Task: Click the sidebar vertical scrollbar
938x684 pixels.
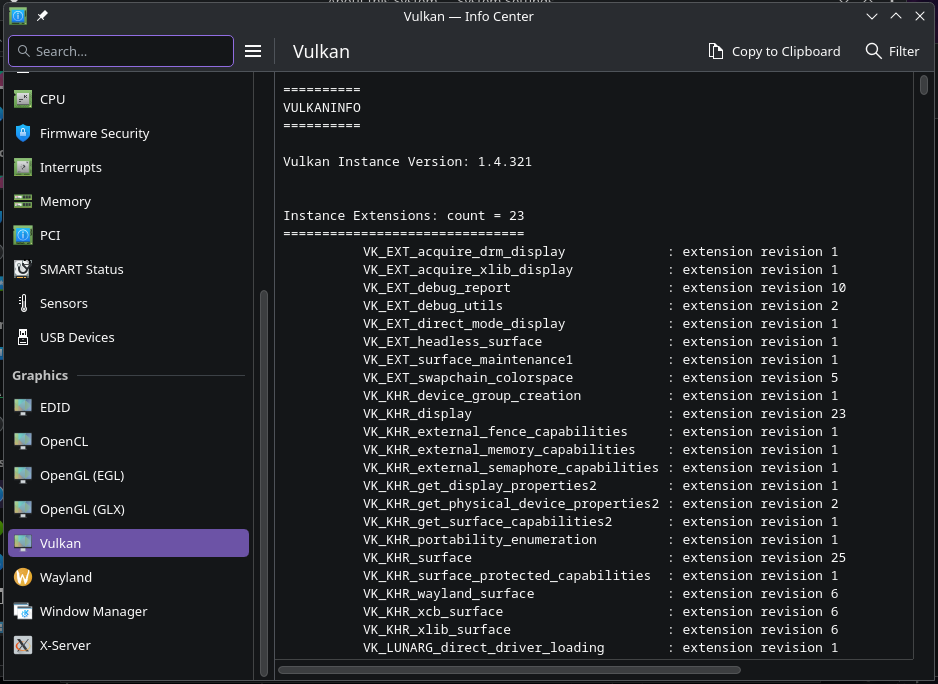Action: (264, 480)
